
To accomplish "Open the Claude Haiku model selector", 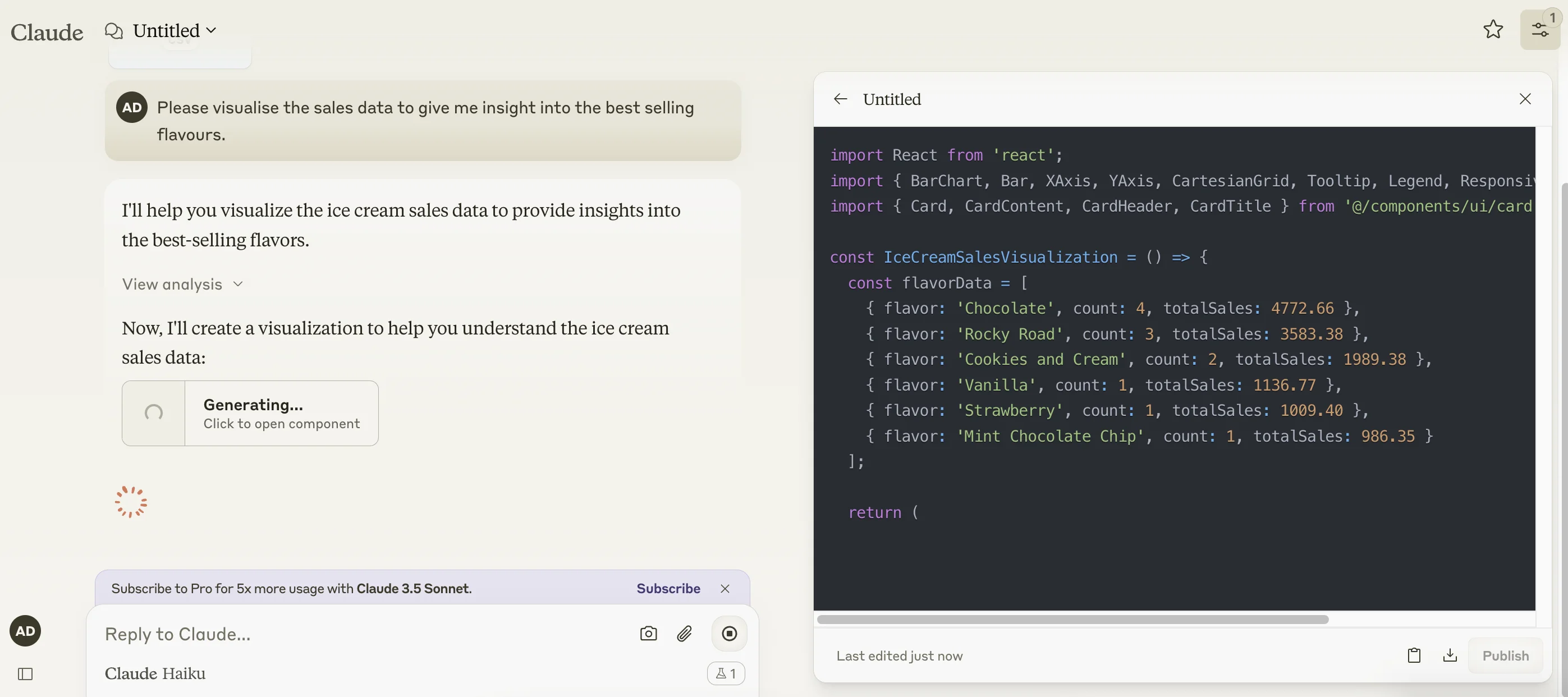I will (x=154, y=673).
